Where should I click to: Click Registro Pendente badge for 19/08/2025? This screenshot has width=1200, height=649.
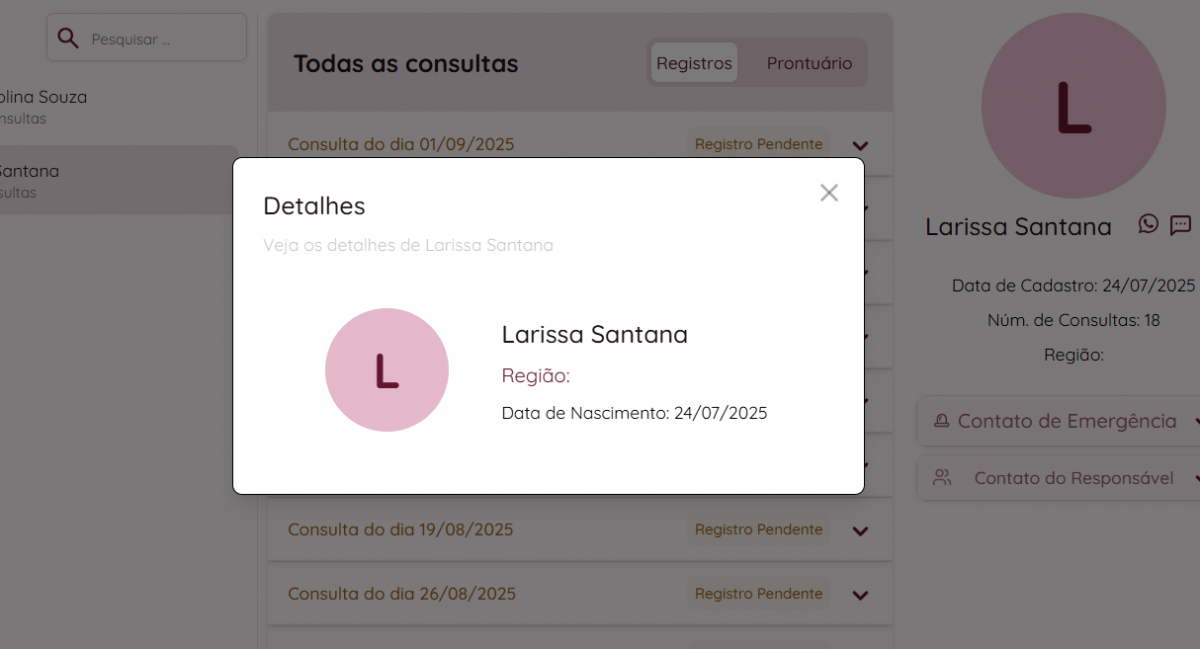click(x=758, y=529)
